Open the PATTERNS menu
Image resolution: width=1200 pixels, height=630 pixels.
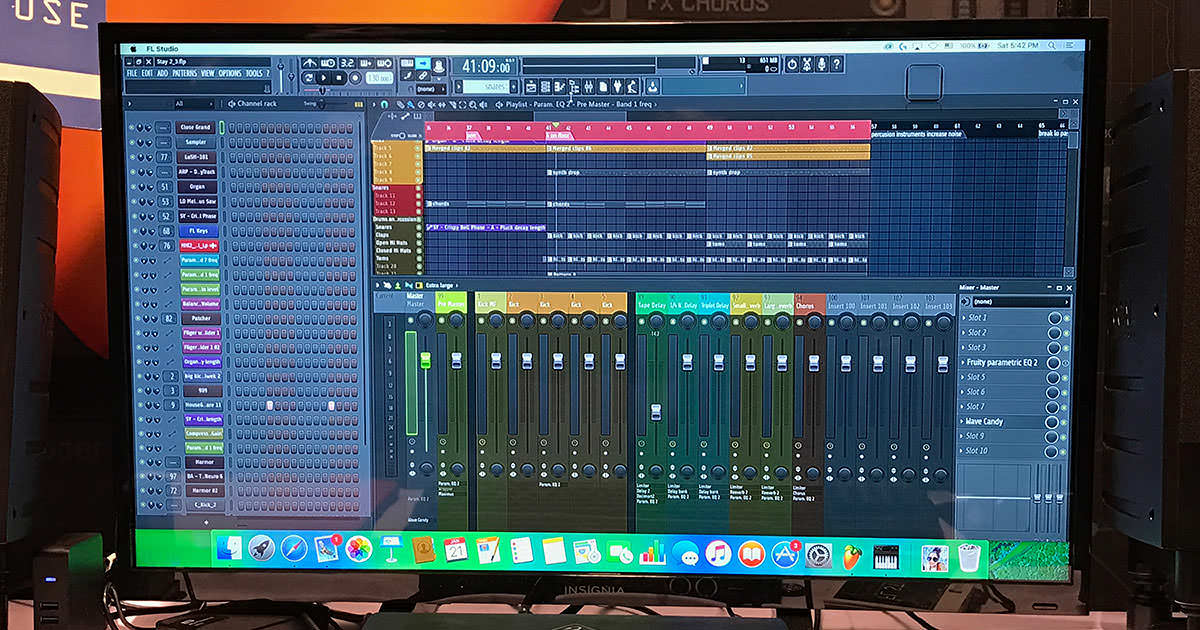coord(184,73)
